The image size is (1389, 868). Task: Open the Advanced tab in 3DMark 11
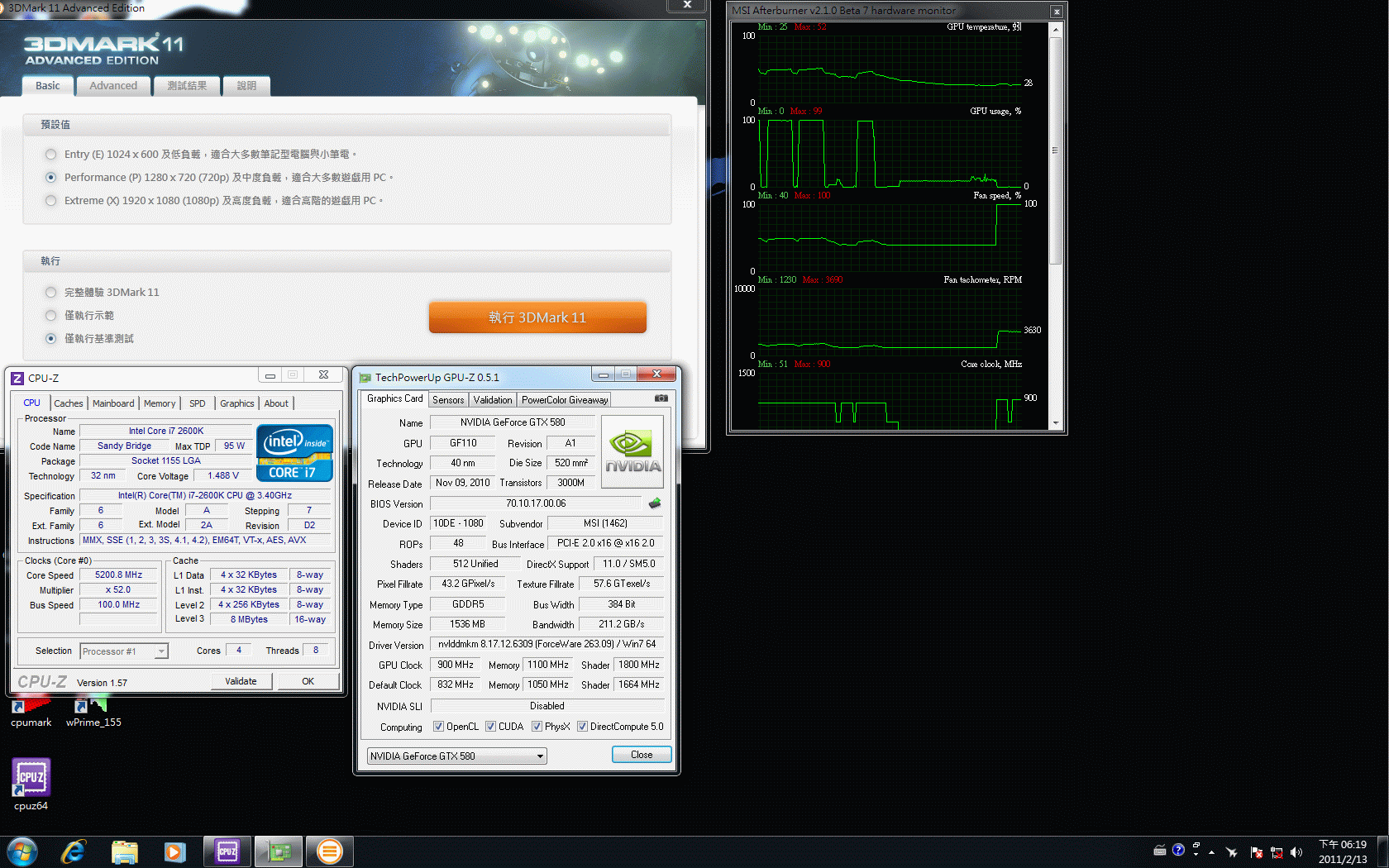[x=113, y=86]
